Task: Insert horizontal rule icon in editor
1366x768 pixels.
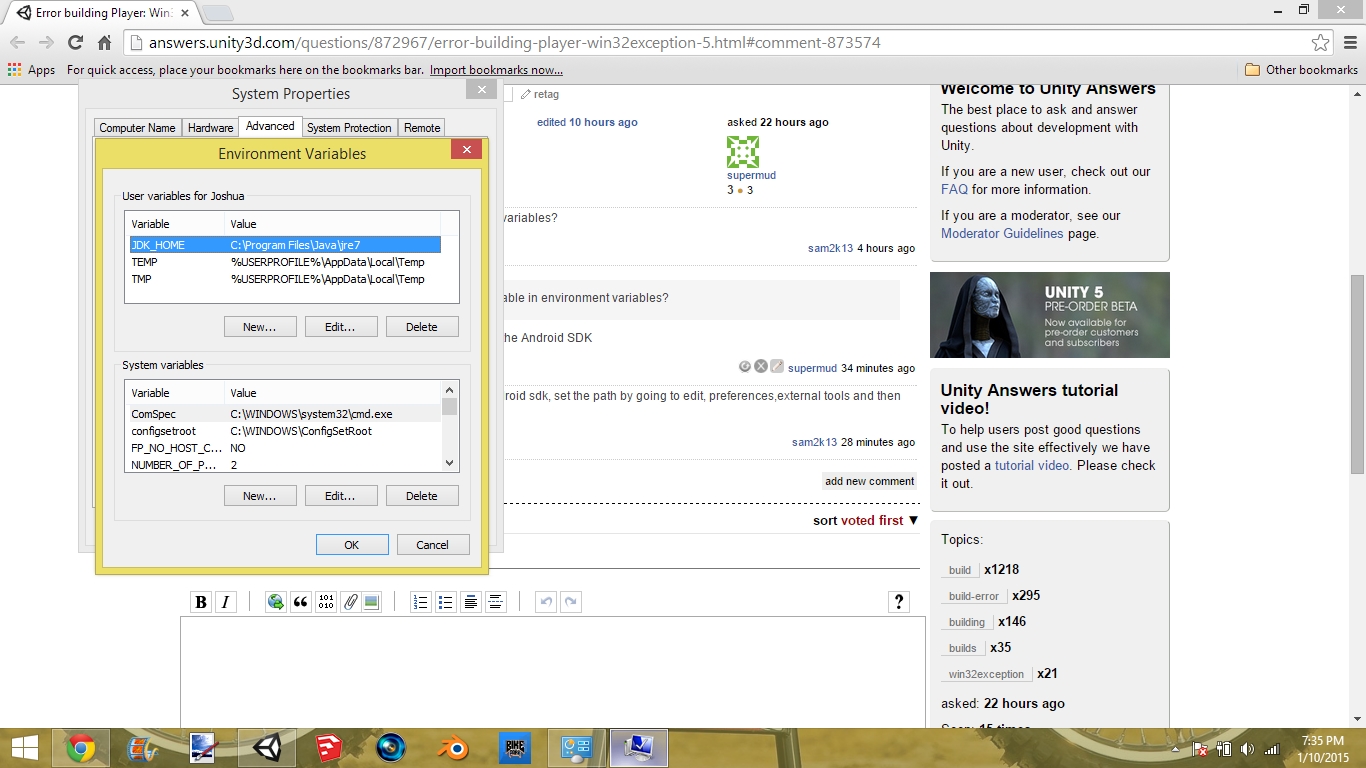Action: click(x=495, y=602)
